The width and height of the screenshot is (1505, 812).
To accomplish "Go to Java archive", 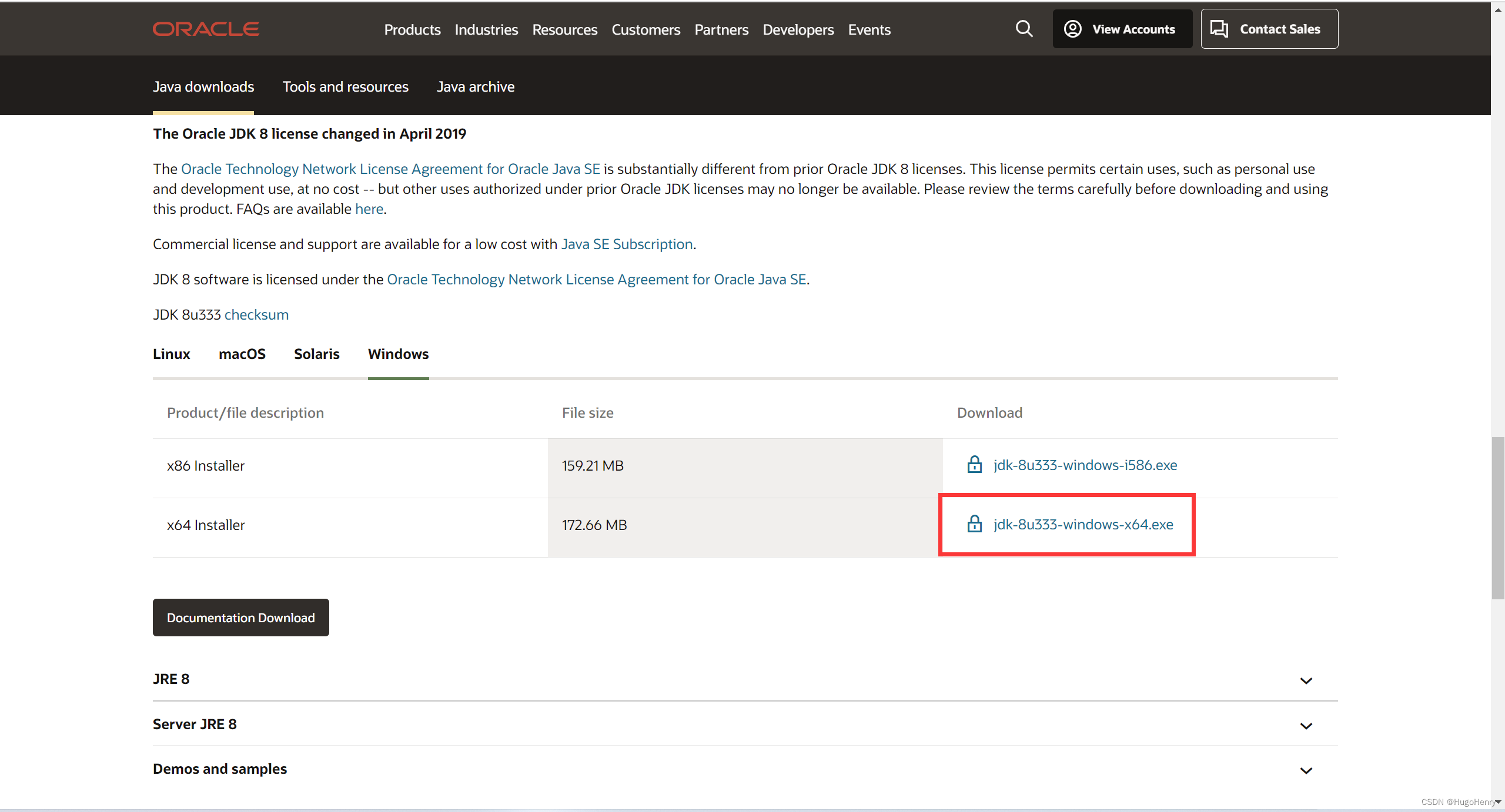I will (x=475, y=87).
